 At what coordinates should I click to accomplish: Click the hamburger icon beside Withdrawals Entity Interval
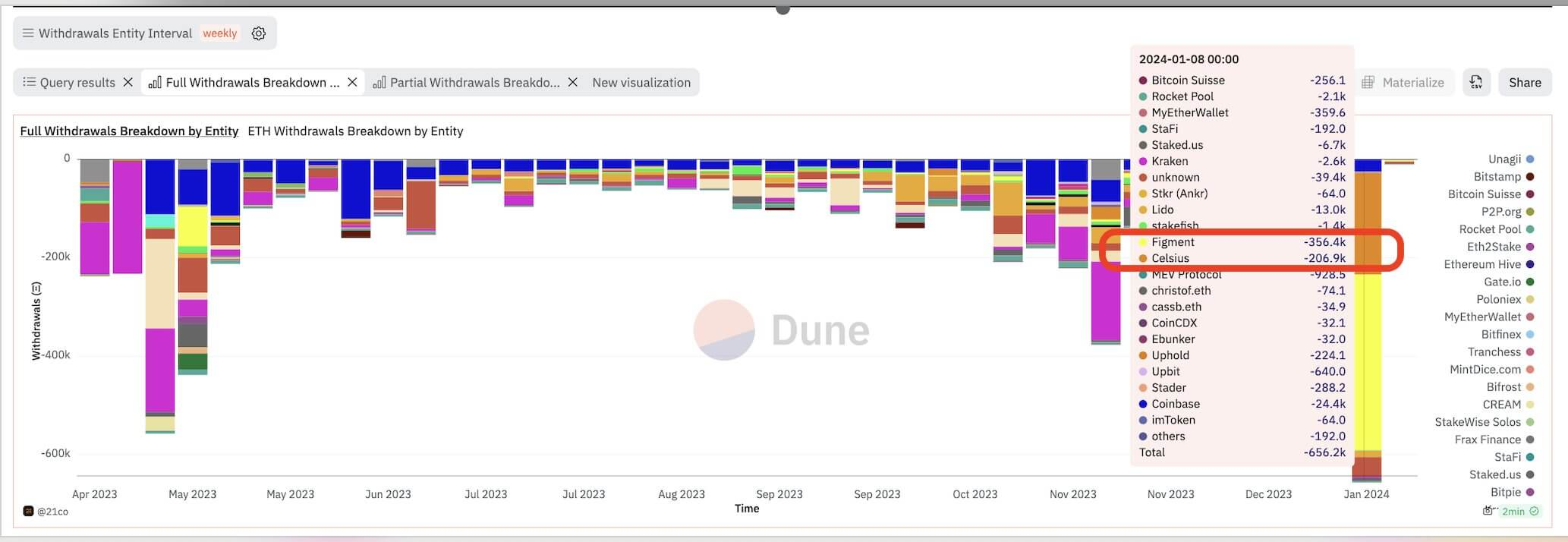tap(28, 33)
